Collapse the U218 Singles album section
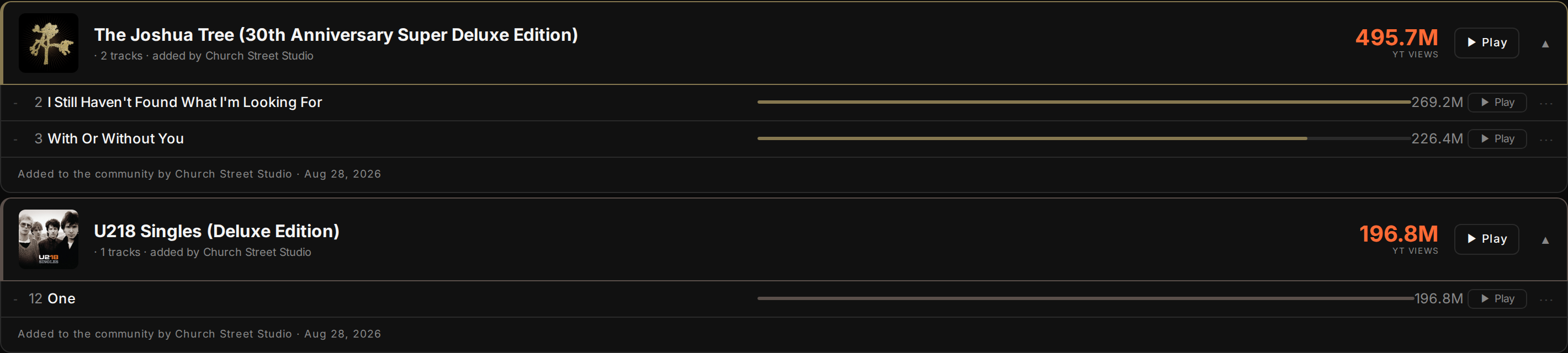 [x=1545, y=240]
